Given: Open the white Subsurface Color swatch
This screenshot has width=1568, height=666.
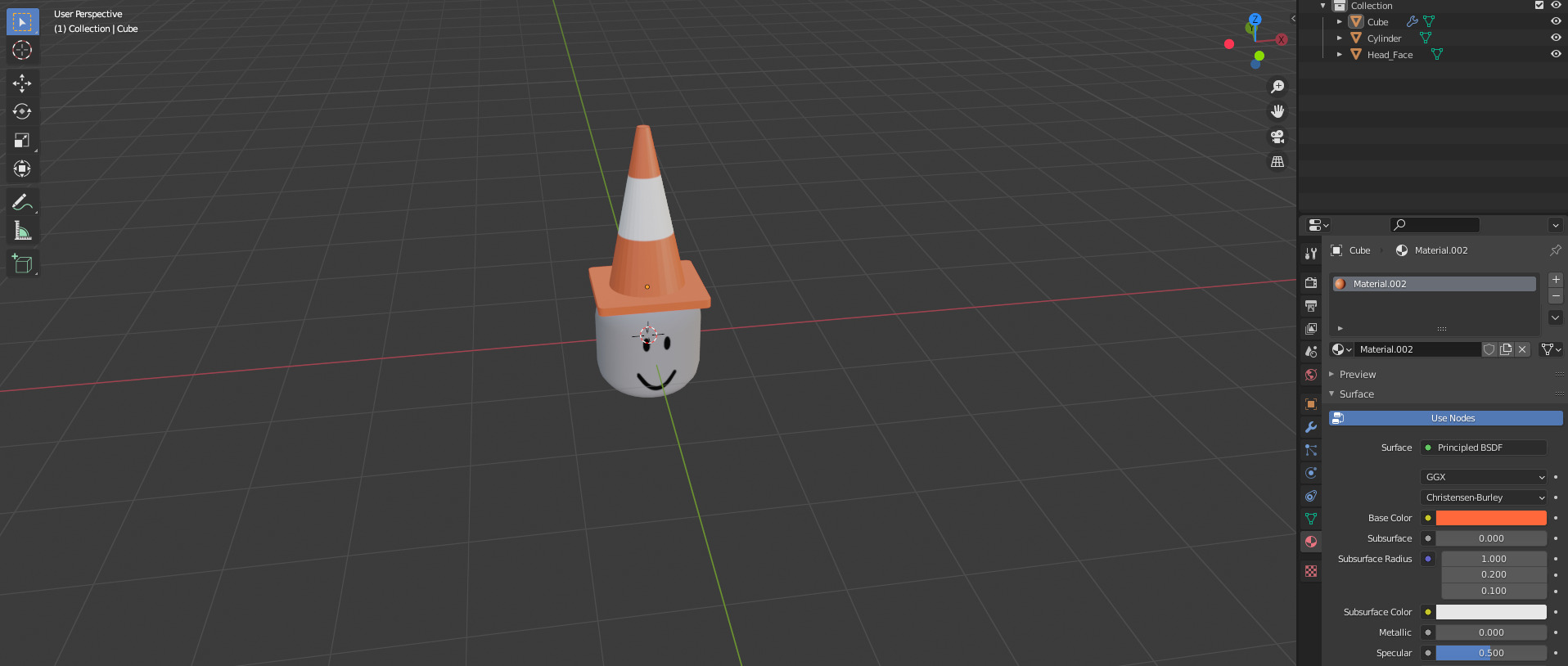Looking at the screenshot, I should coord(1491,612).
